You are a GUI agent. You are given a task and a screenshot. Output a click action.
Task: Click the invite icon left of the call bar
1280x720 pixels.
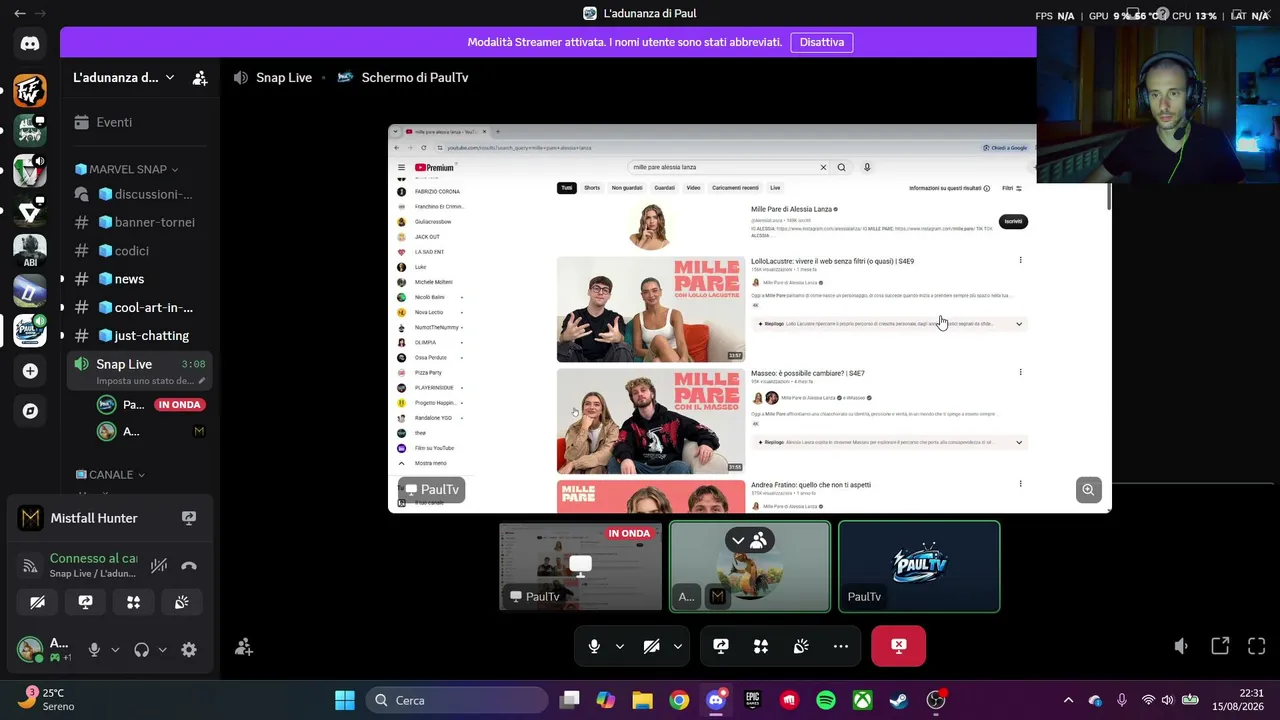click(x=244, y=647)
